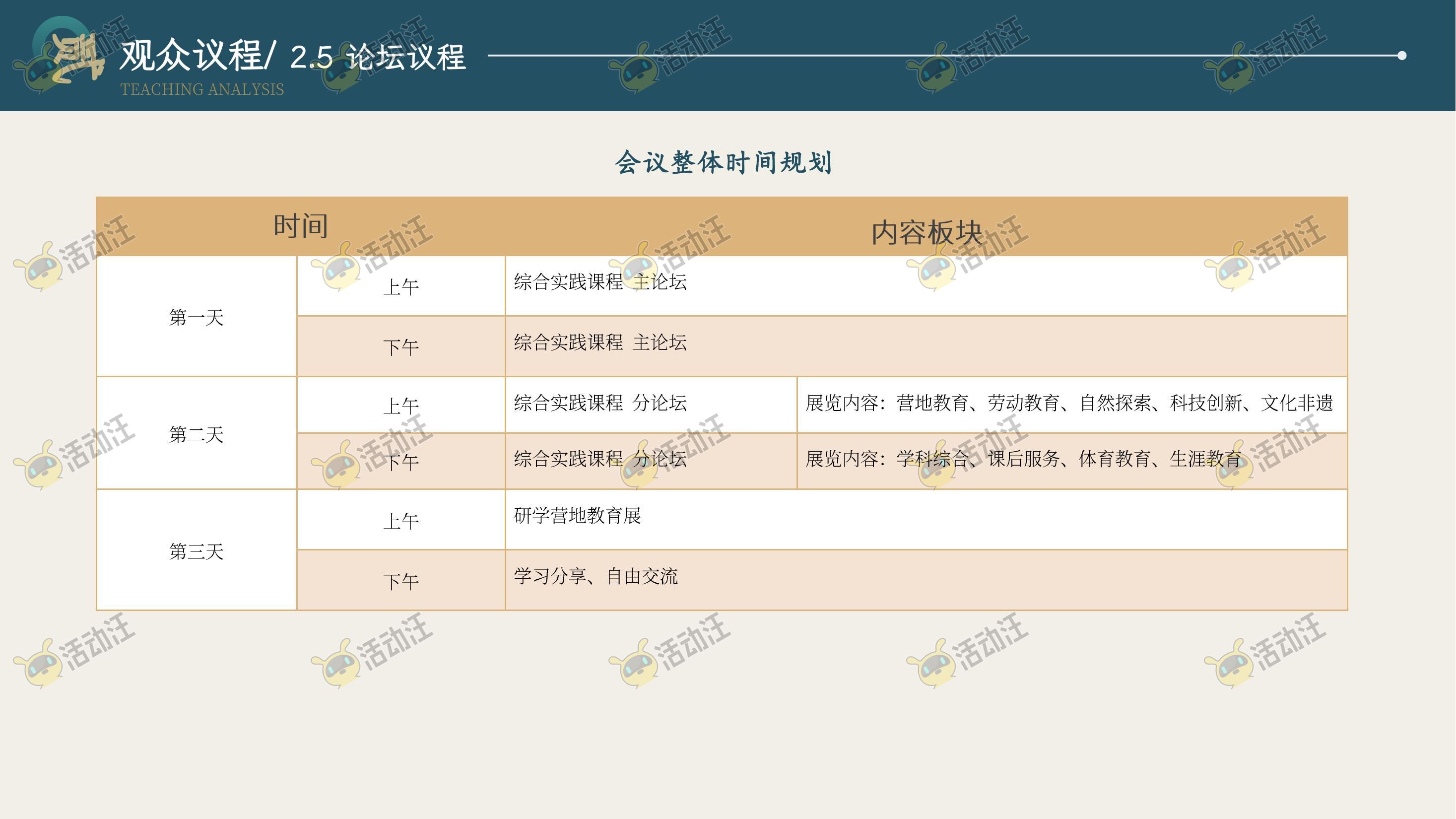Select the 内容板块 column header
This screenshot has height=819, width=1456.
pos(926,232)
